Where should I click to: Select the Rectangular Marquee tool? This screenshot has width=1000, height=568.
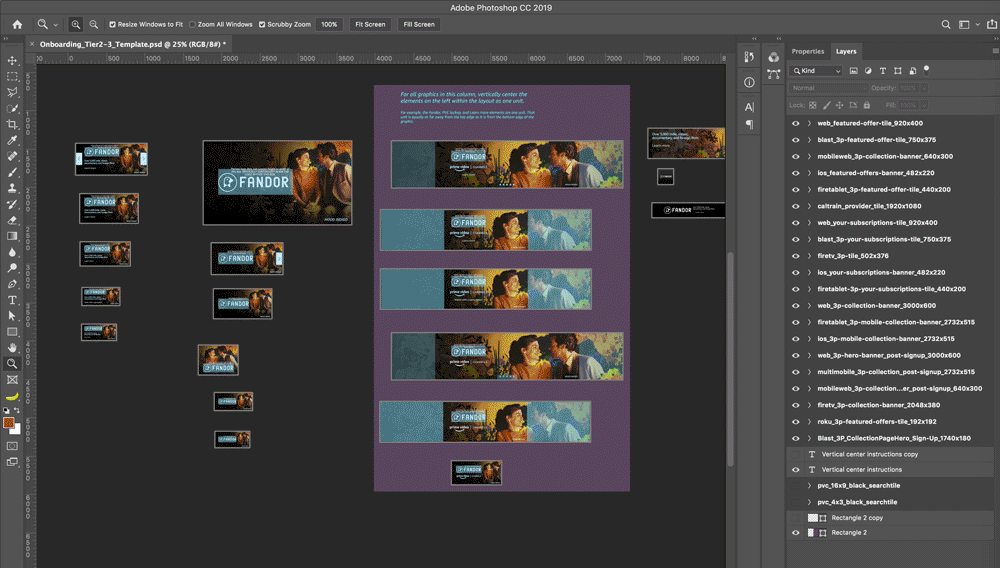coord(12,76)
